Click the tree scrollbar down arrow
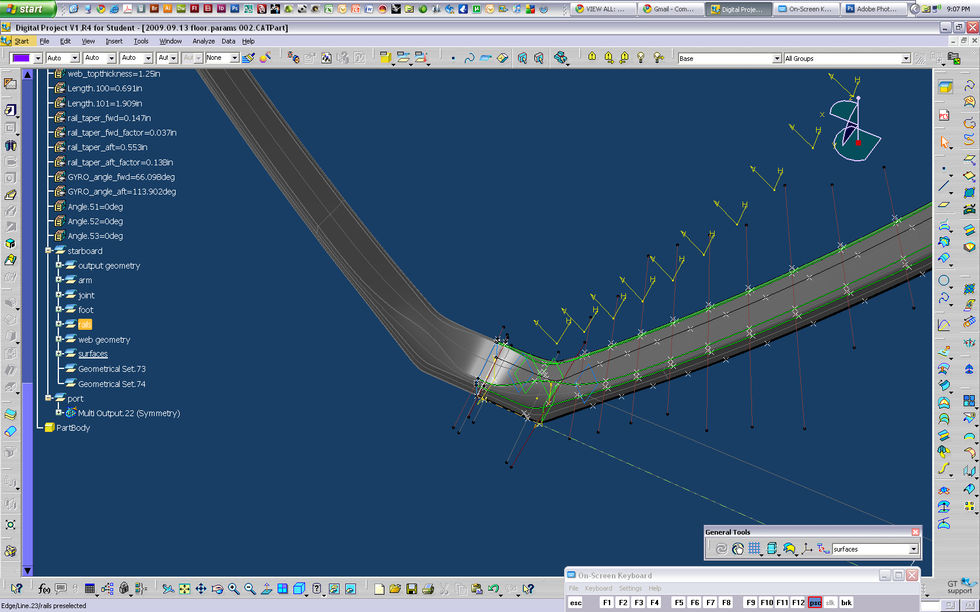 27,570
